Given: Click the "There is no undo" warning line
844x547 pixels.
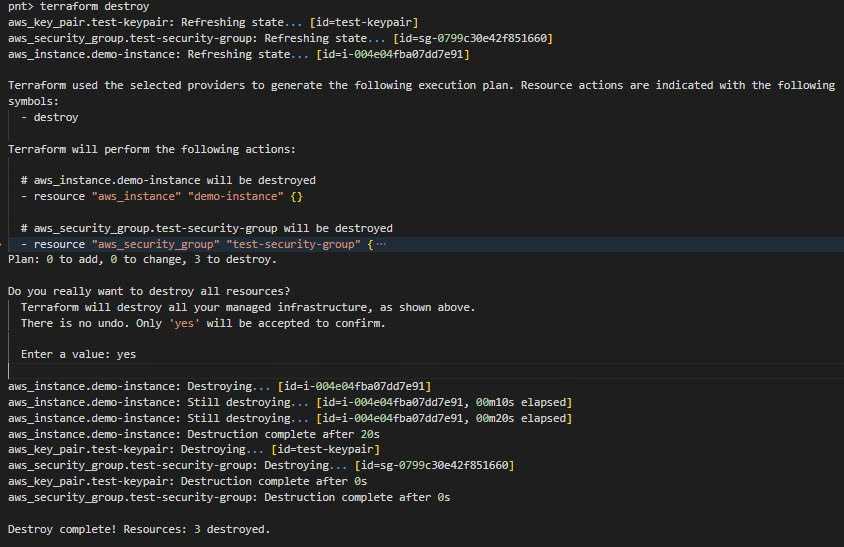Looking at the screenshot, I should click(202, 323).
